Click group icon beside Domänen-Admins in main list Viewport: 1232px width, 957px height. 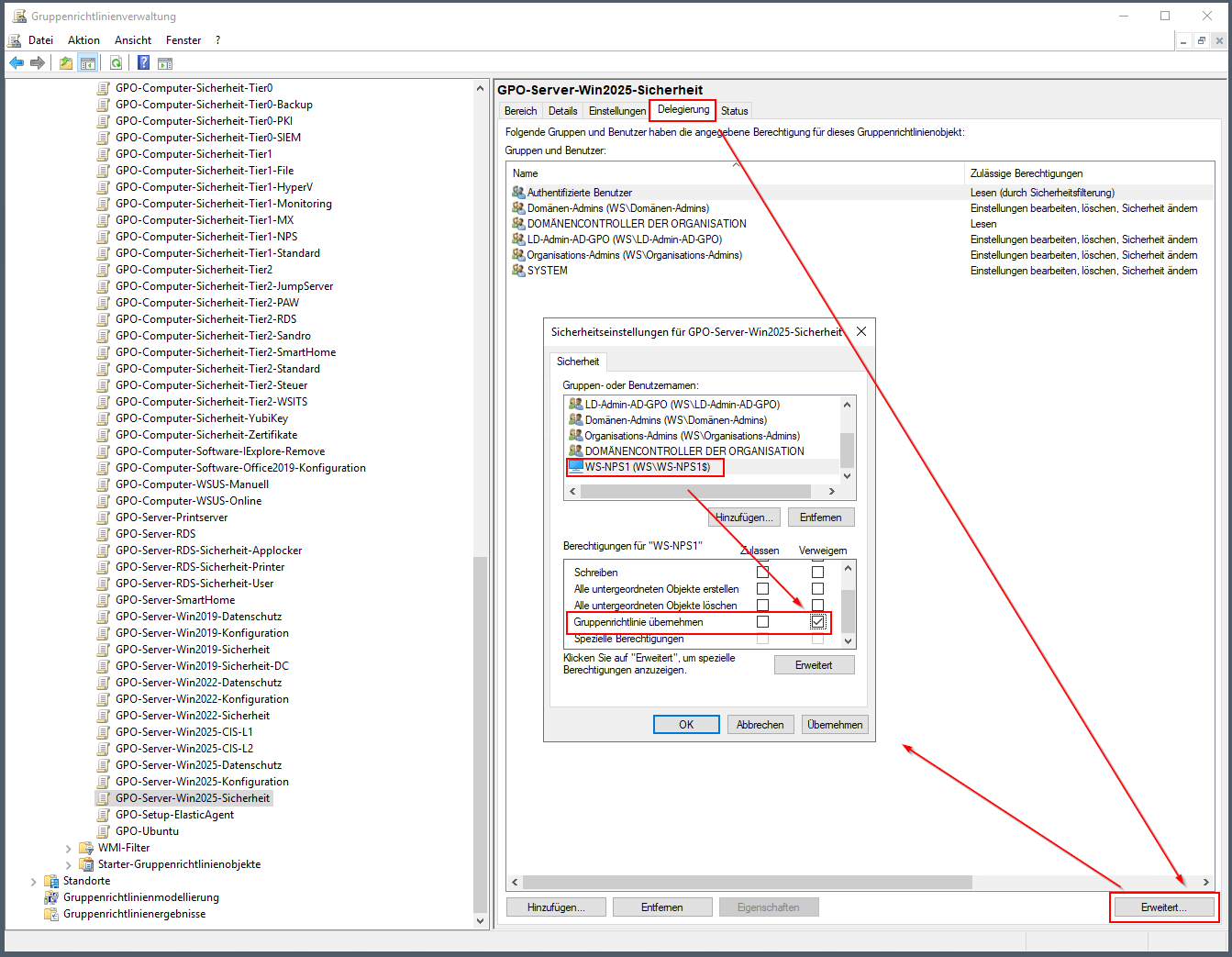(518, 208)
